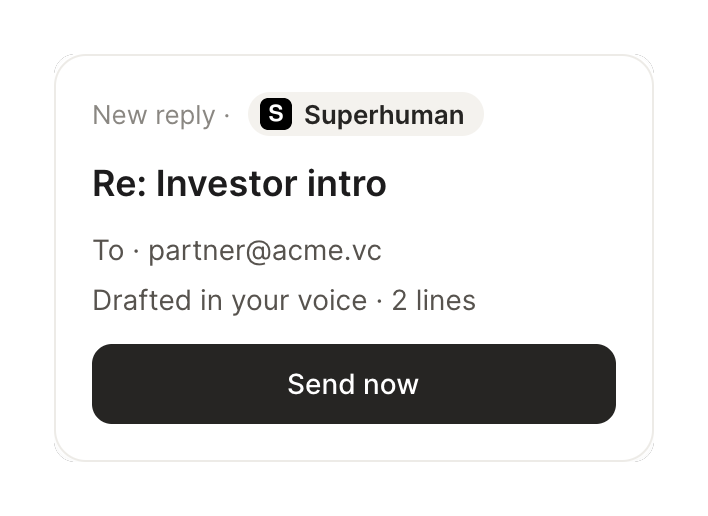Click the Re: prefix of the subject
Image resolution: width=708 pixels, height=516 pixels.
coord(120,184)
